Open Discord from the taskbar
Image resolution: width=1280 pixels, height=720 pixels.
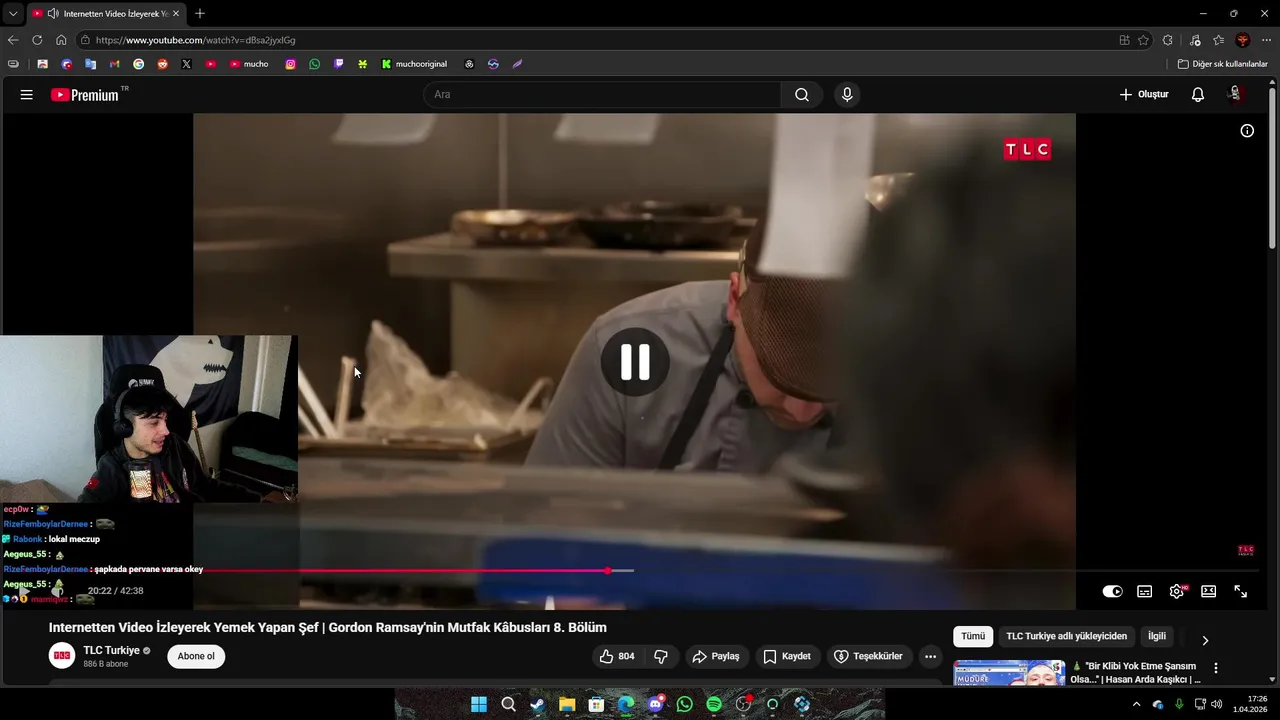655,704
